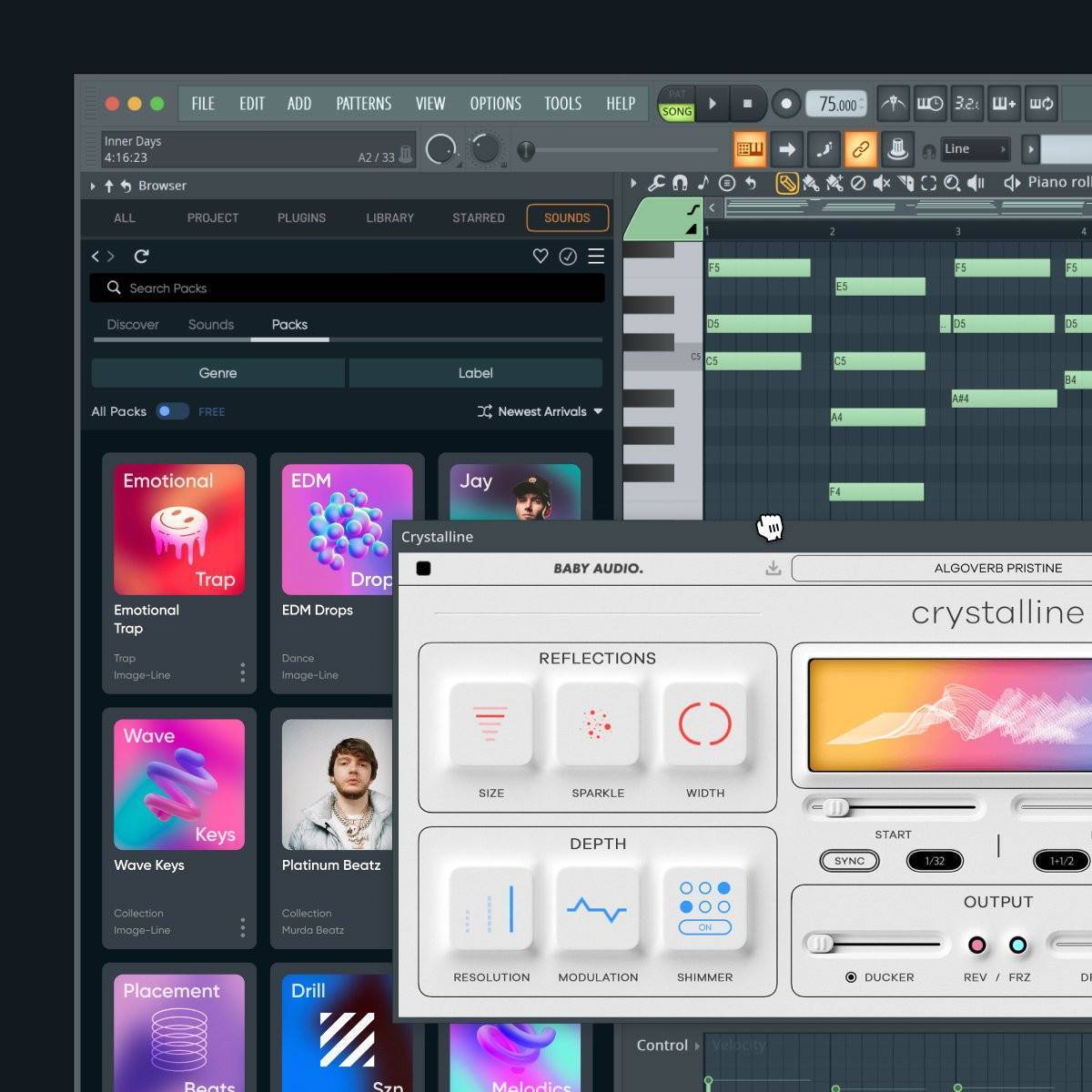1092x1092 pixels.
Task: Open the FILE menu
Action: point(203,104)
